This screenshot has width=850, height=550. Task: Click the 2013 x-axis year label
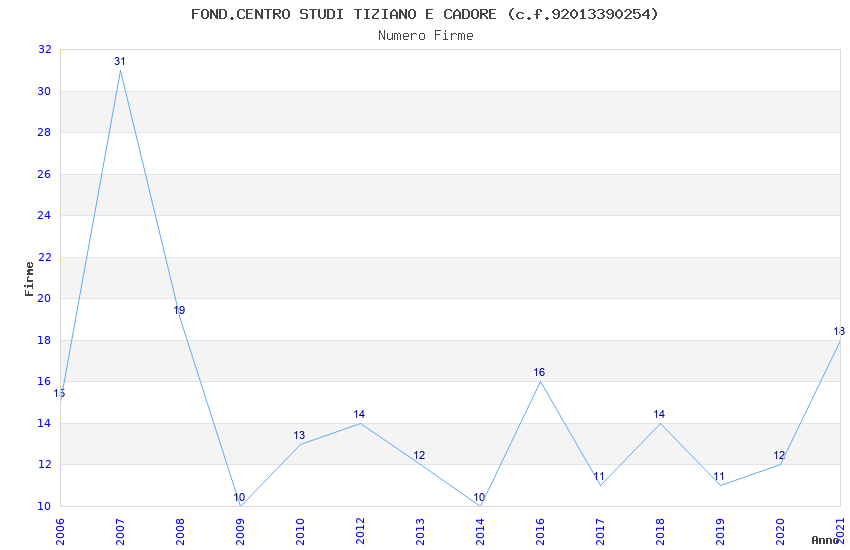[420, 531]
